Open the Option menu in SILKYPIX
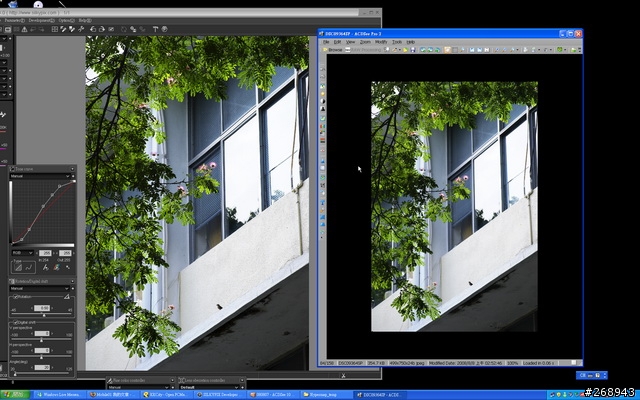Image resolution: width=640 pixels, height=400 pixels. [x=66, y=20]
